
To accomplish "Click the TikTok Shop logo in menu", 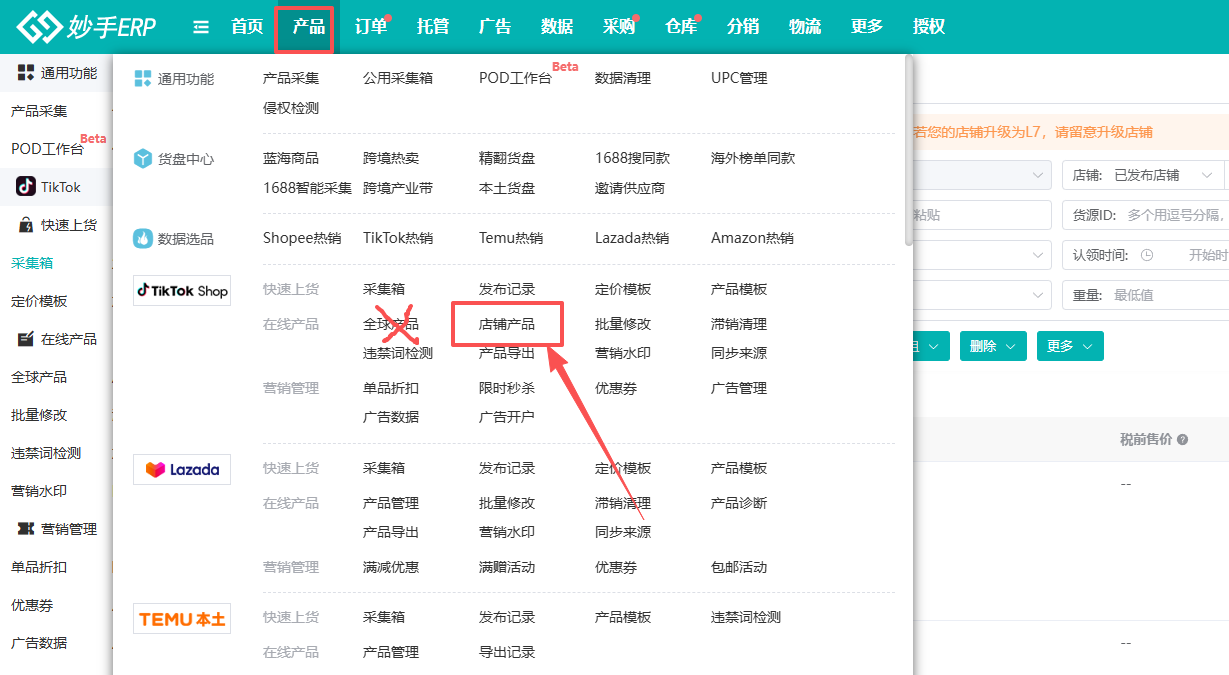I will (182, 291).
